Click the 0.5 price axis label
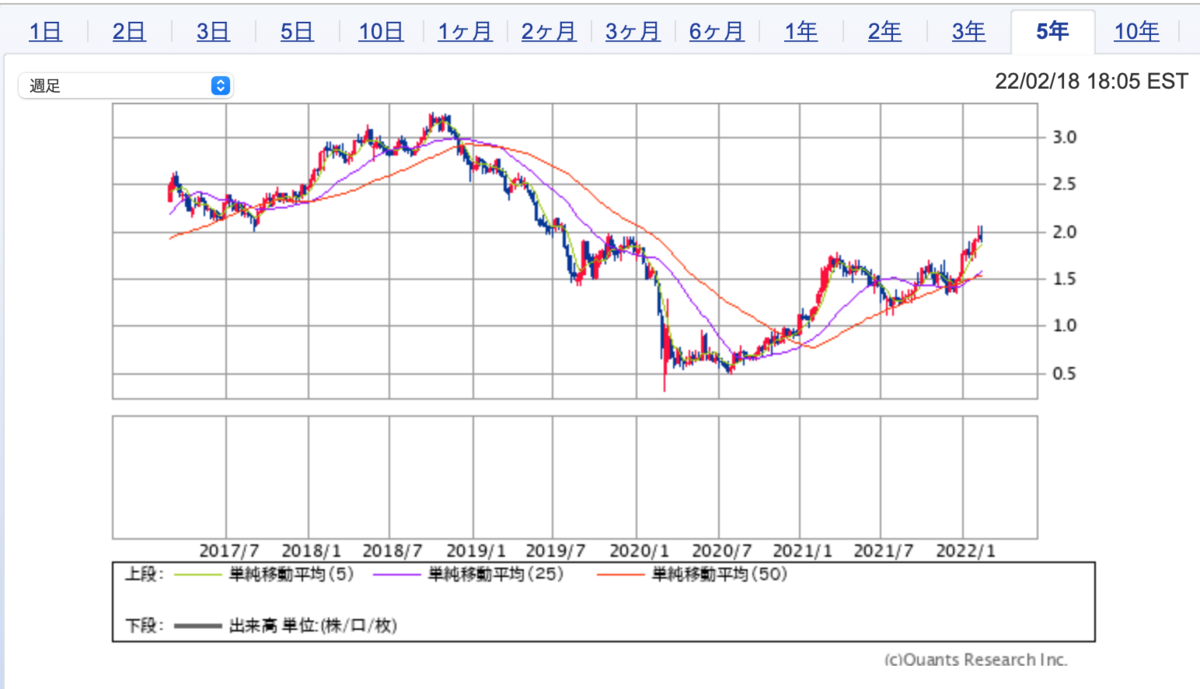The image size is (1200, 689). [1063, 374]
